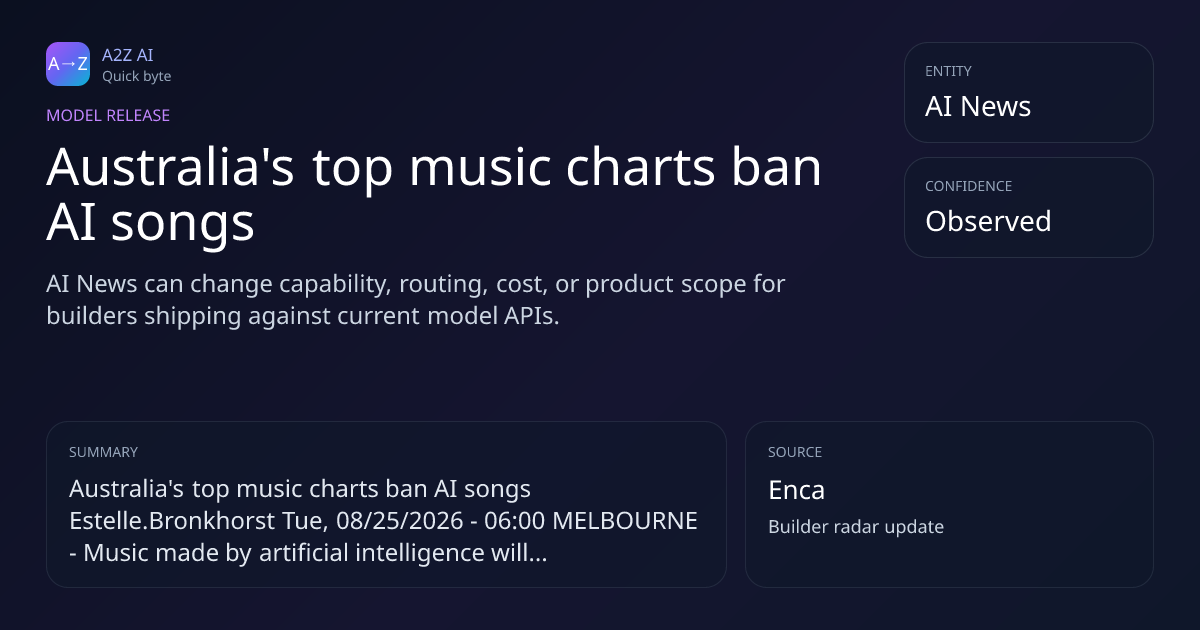Image resolution: width=1200 pixels, height=630 pixels.
Task: Select the A2Z AI brand name
Action: pyautogui.click(x=128, y=55)
